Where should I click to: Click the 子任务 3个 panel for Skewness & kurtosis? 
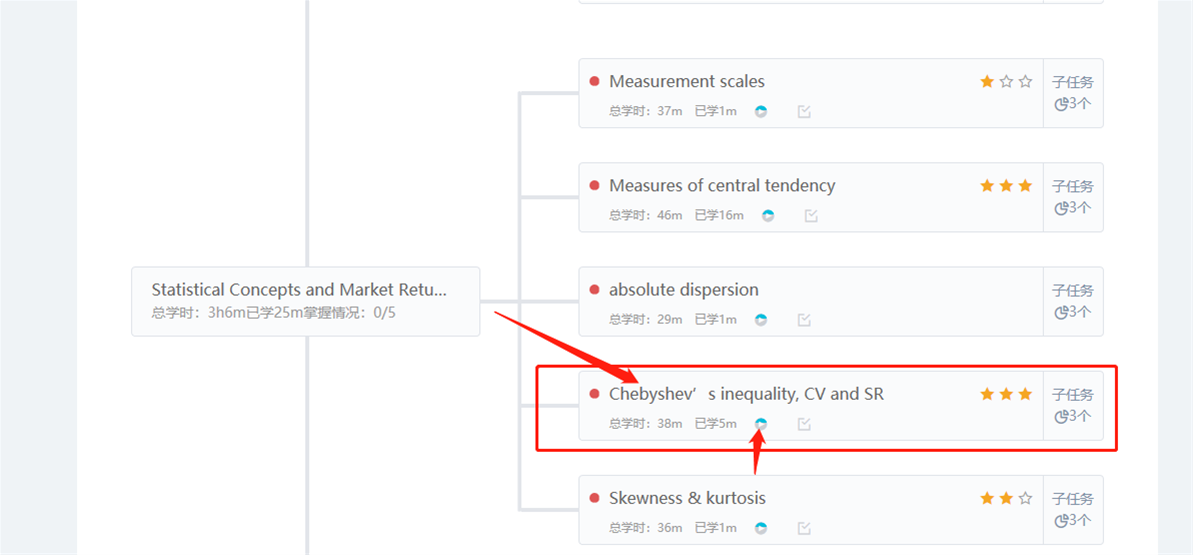[x=1073, y=509]
